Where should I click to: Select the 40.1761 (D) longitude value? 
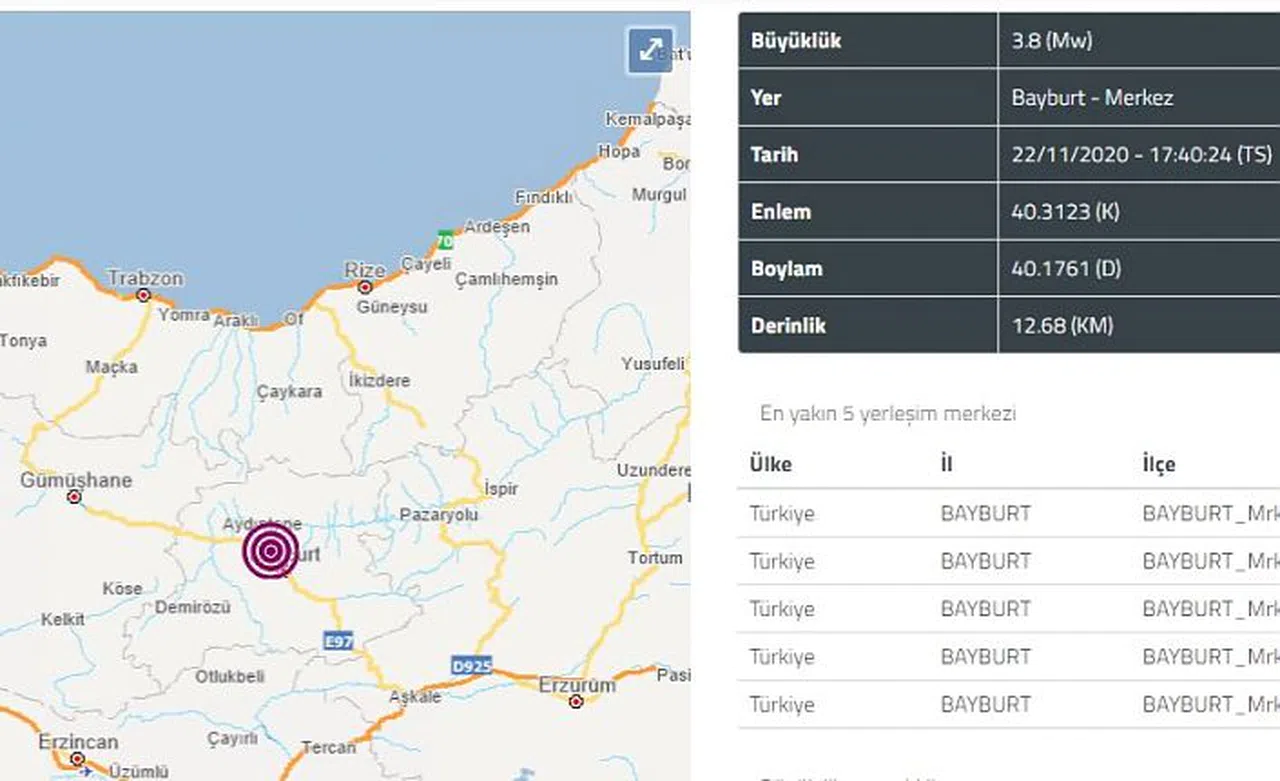point(1066,269)
